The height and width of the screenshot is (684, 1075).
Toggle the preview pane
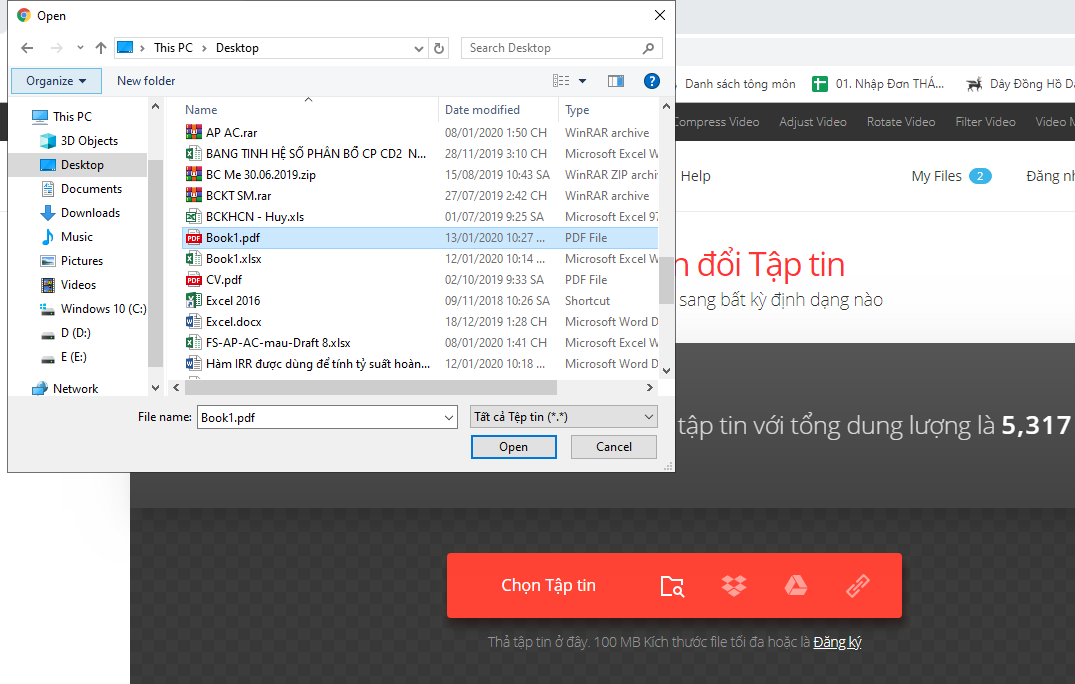pyautogui.click(x=615, y=81)
